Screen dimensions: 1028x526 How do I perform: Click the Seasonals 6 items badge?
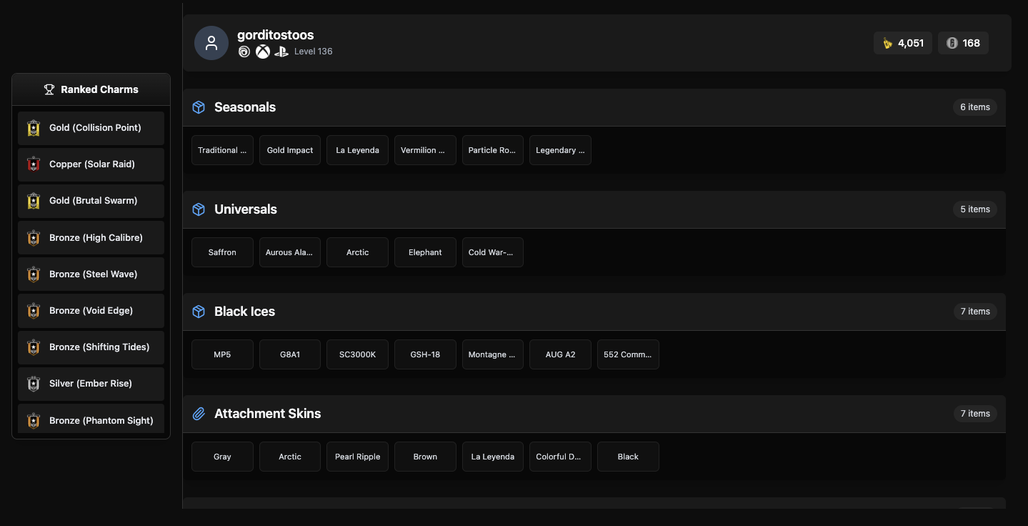975,107
